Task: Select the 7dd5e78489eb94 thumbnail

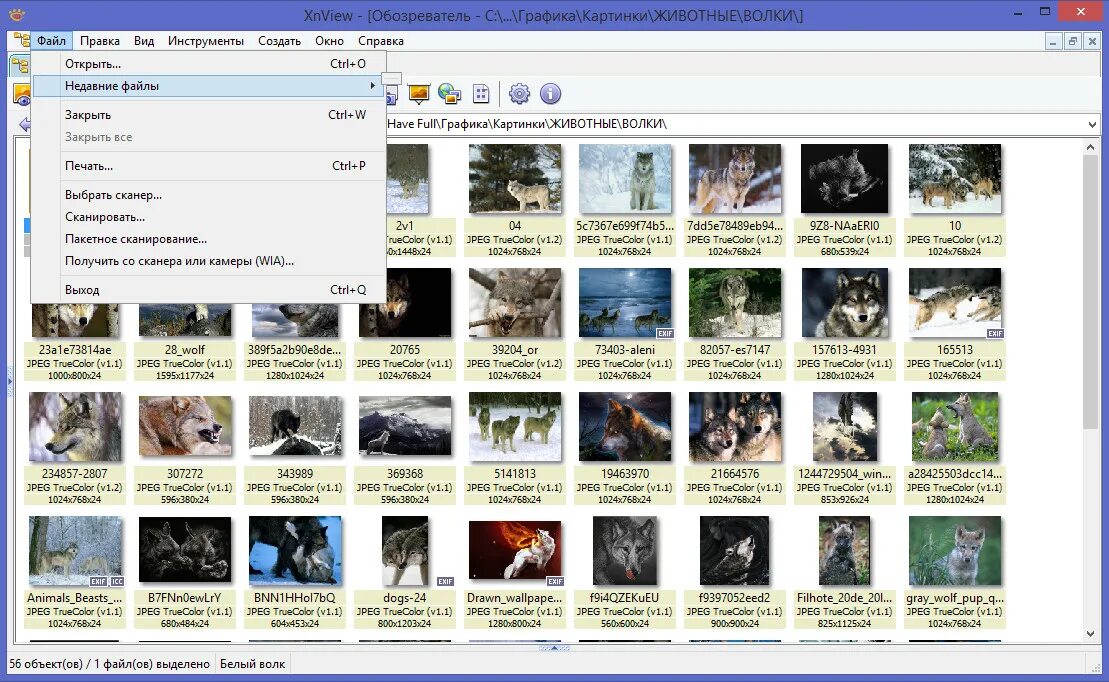Action: tap(735, 179)
